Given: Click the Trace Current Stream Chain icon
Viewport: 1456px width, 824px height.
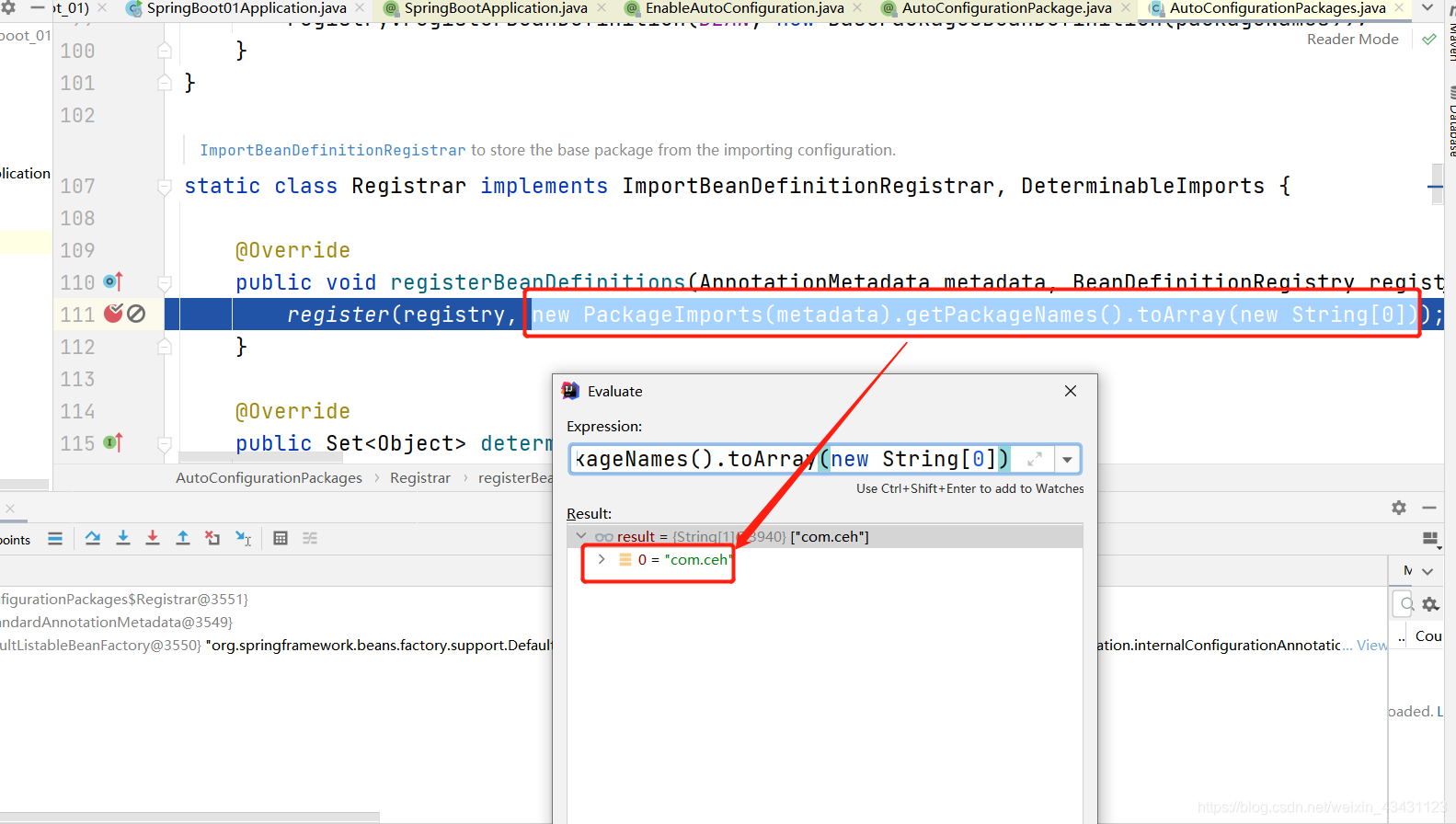Looking at the screenshot, I should coord(310,539).
